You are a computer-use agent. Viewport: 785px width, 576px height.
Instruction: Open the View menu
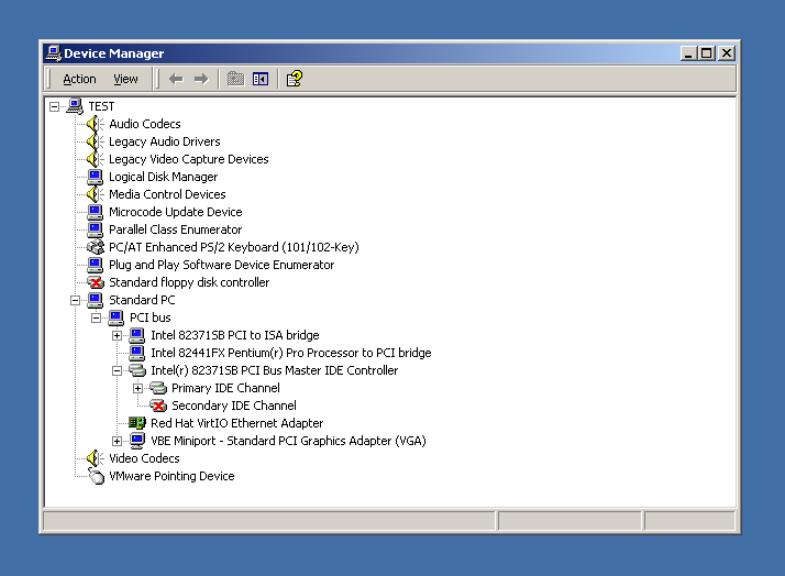125,79
